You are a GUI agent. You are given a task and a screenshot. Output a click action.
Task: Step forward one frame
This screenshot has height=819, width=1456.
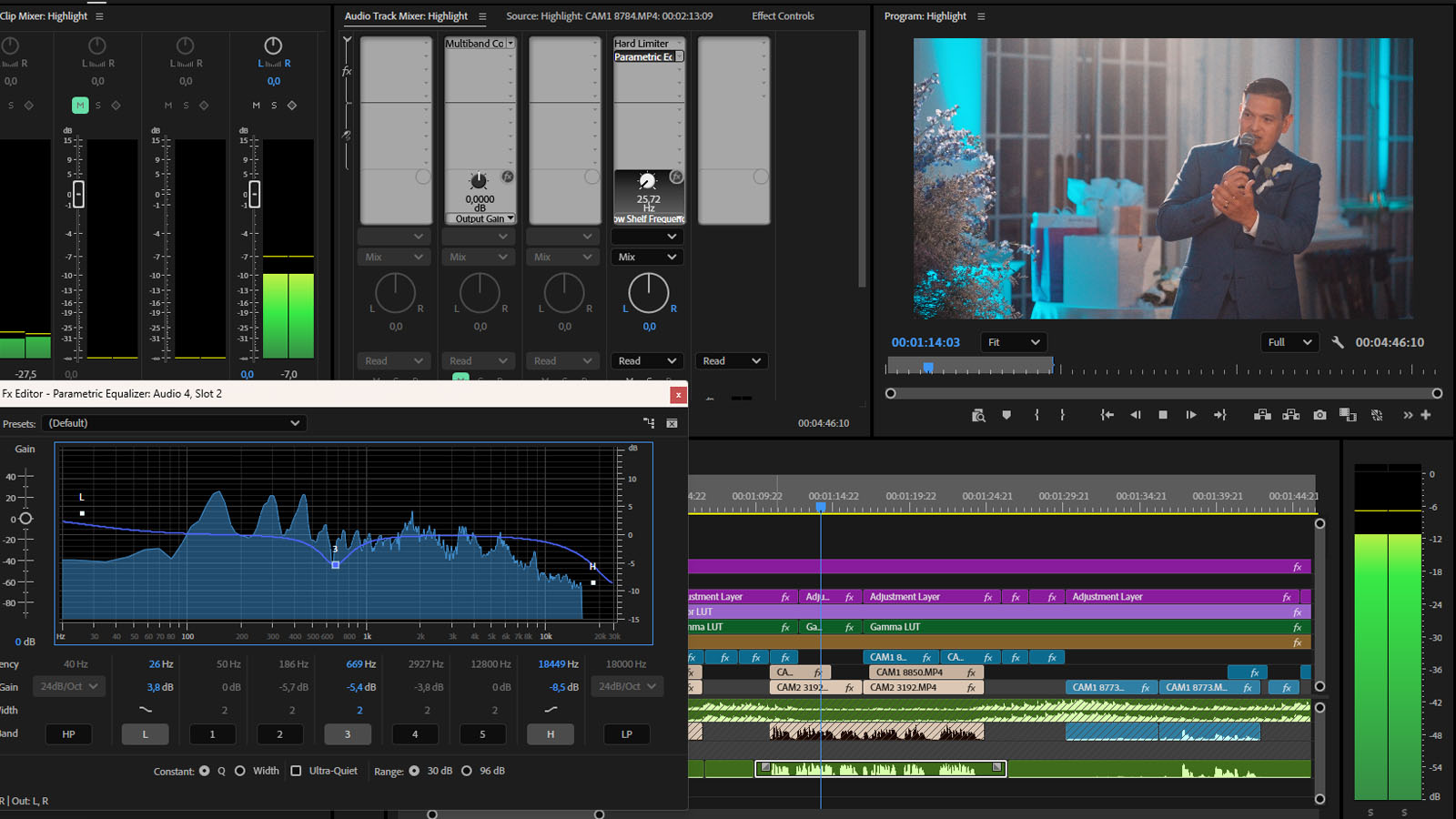click(1191, 415)
